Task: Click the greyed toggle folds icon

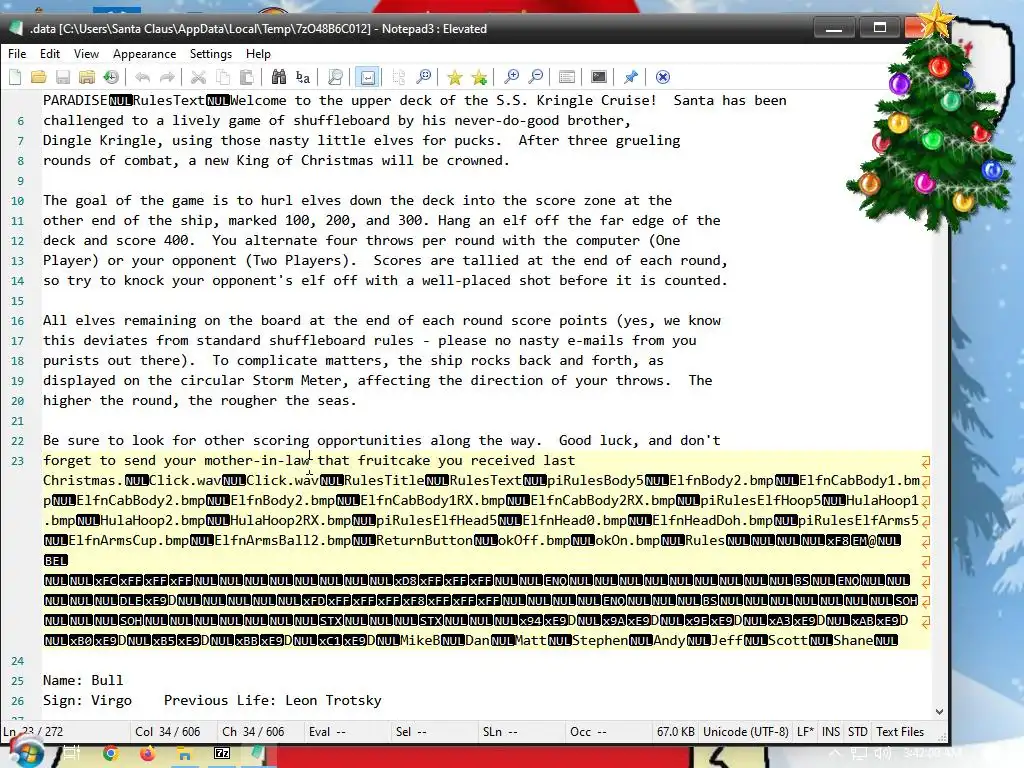Action: 399,77
